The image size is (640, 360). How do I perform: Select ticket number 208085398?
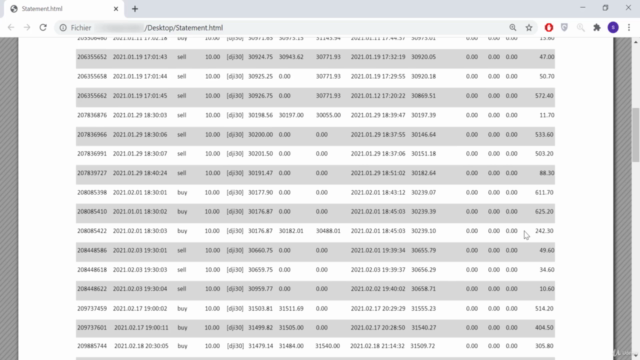92,192
